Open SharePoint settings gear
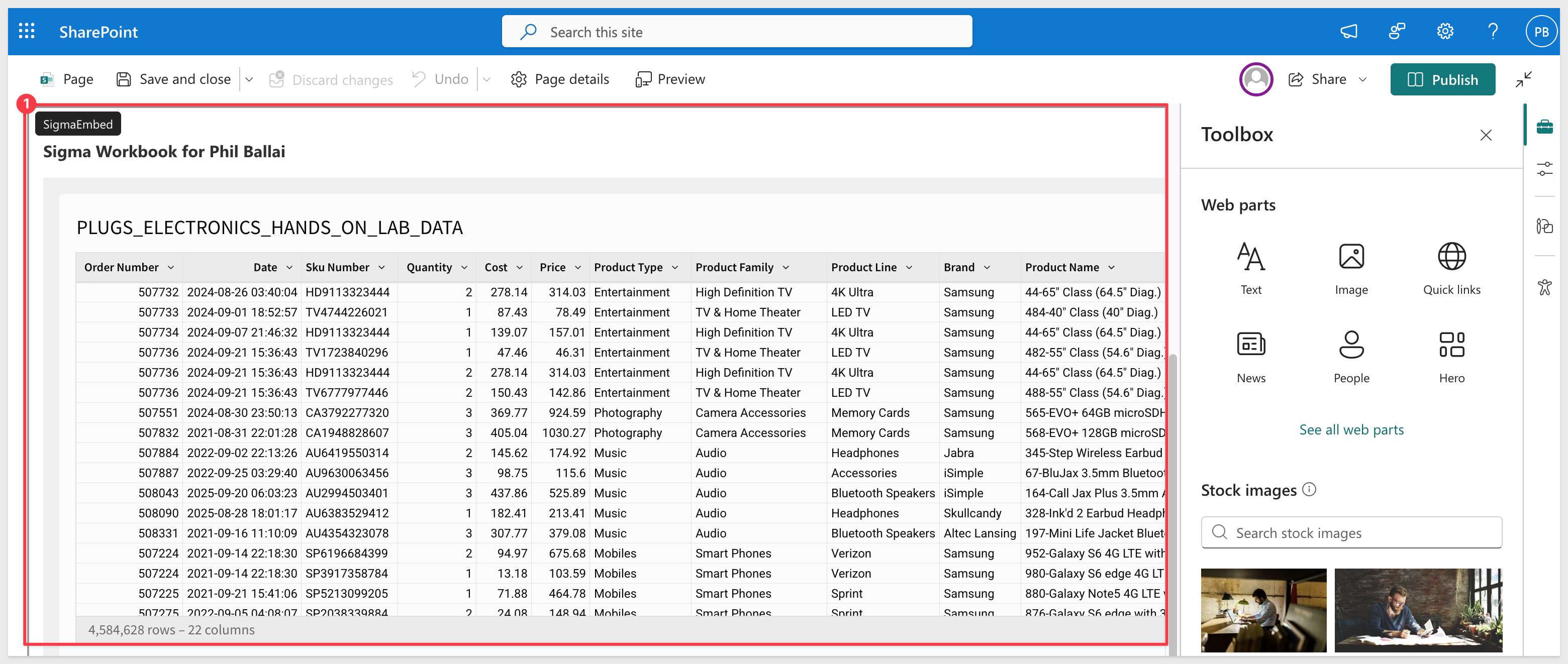 1445,32
